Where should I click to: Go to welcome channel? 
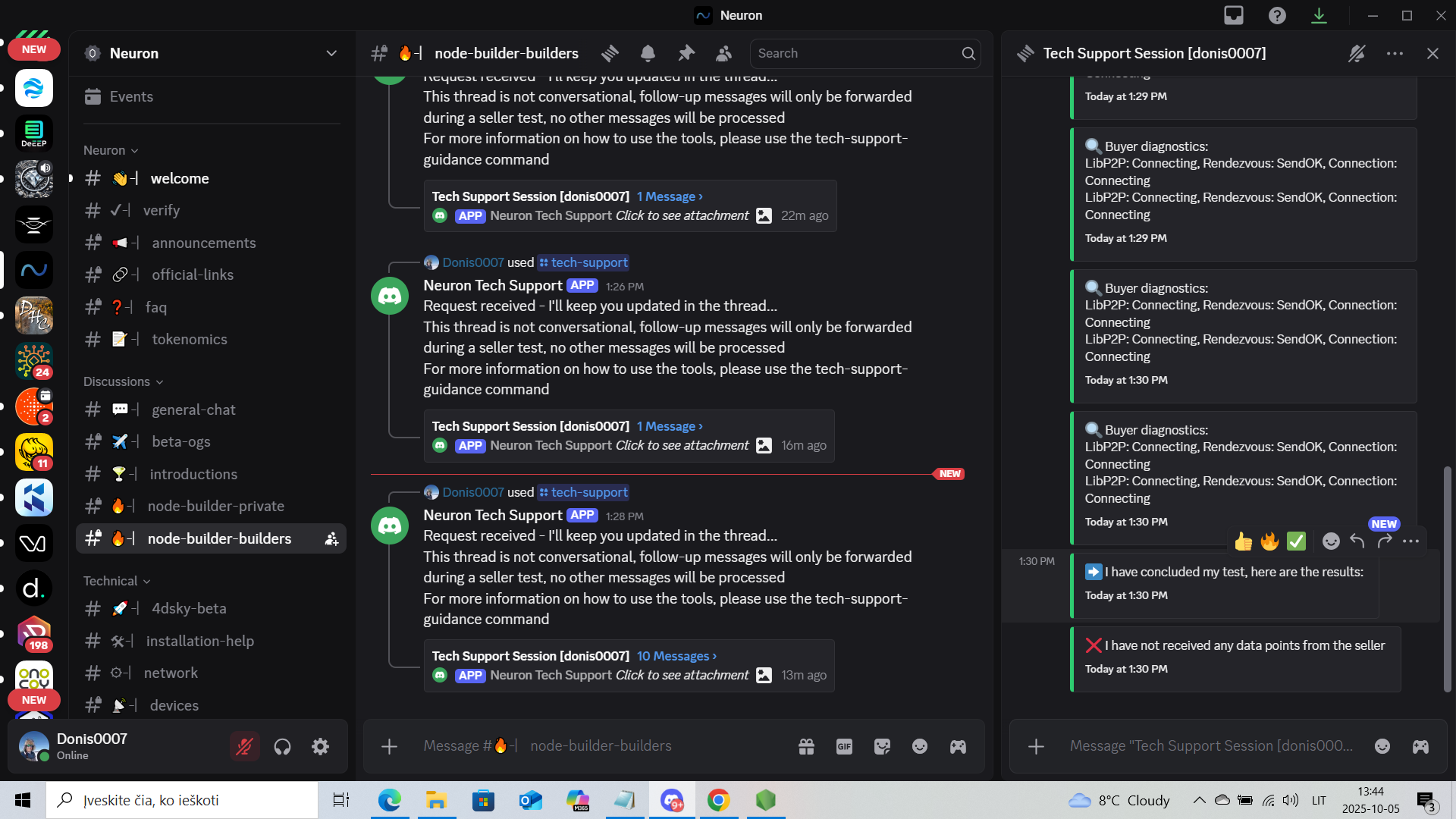tap(212, 178)
